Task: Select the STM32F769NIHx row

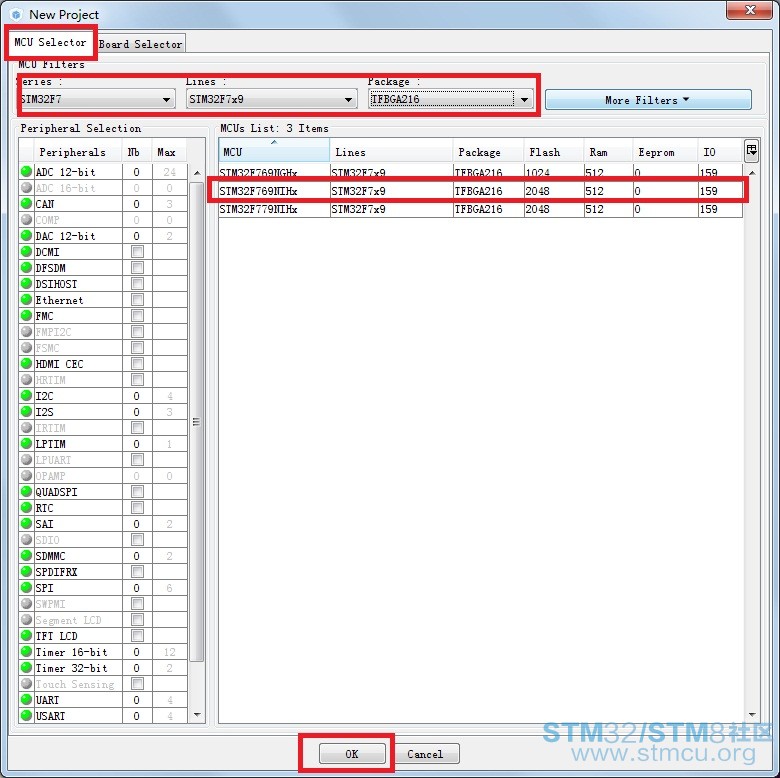Action: (481, 191)
